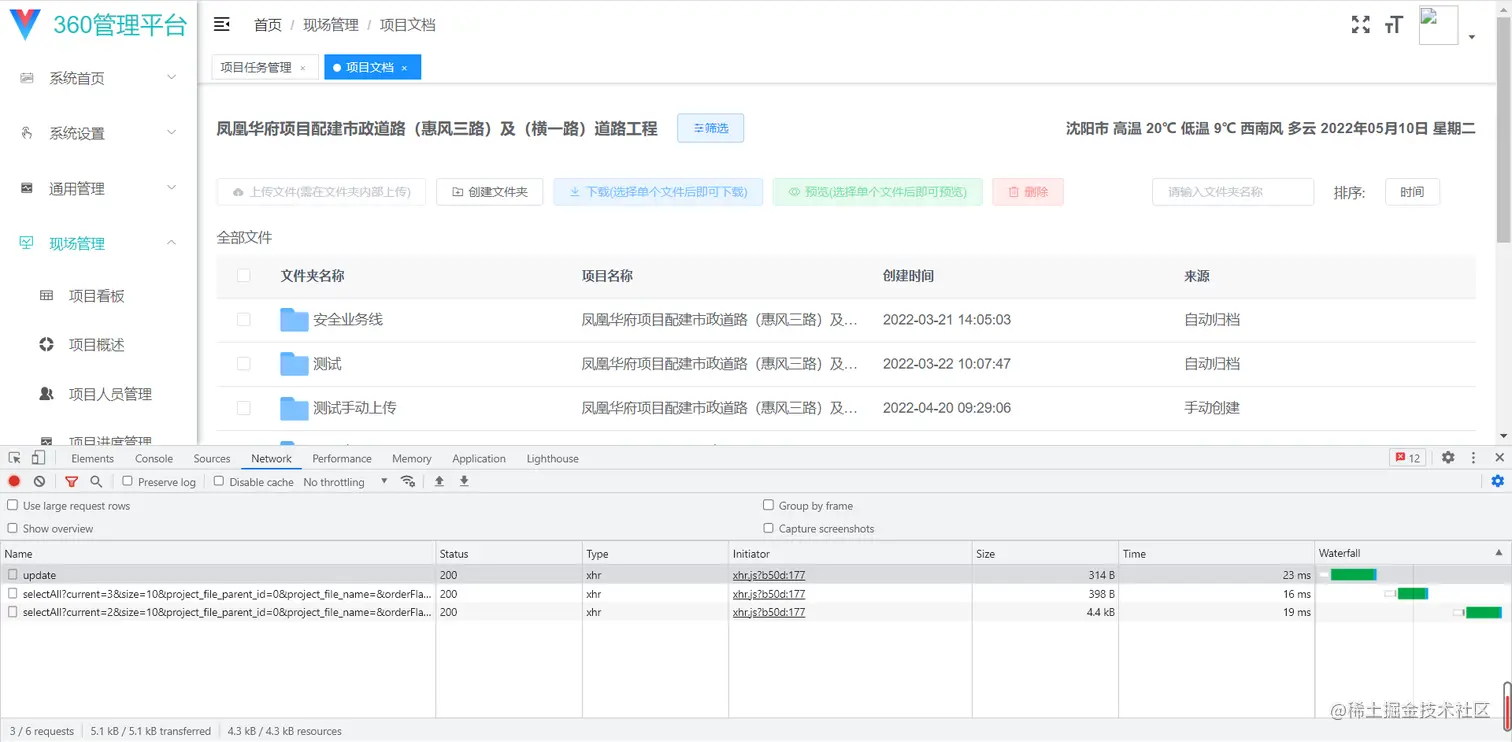Click the 测试 folder icon
1512x742 pixels.
coord(294,364)
